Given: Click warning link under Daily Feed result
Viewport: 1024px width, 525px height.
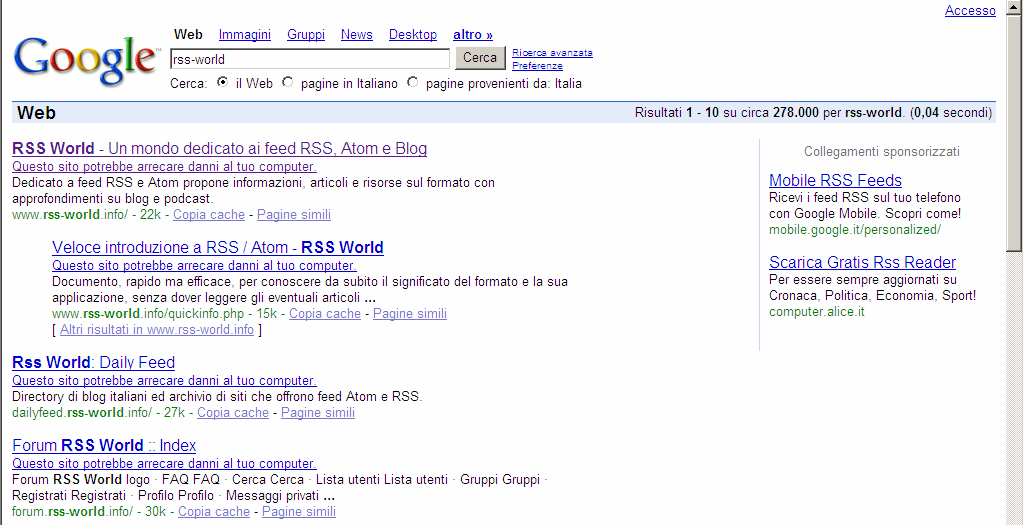Looking at the screenshot, I should coord(165,381).
